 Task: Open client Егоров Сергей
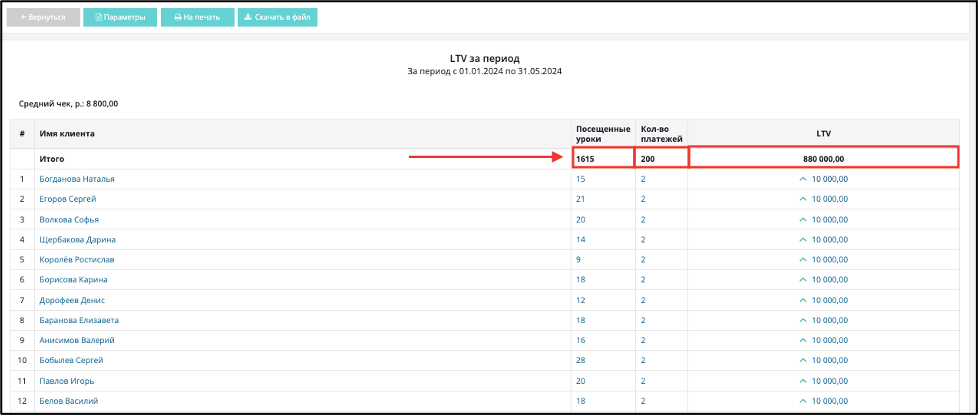pos(67,199)
